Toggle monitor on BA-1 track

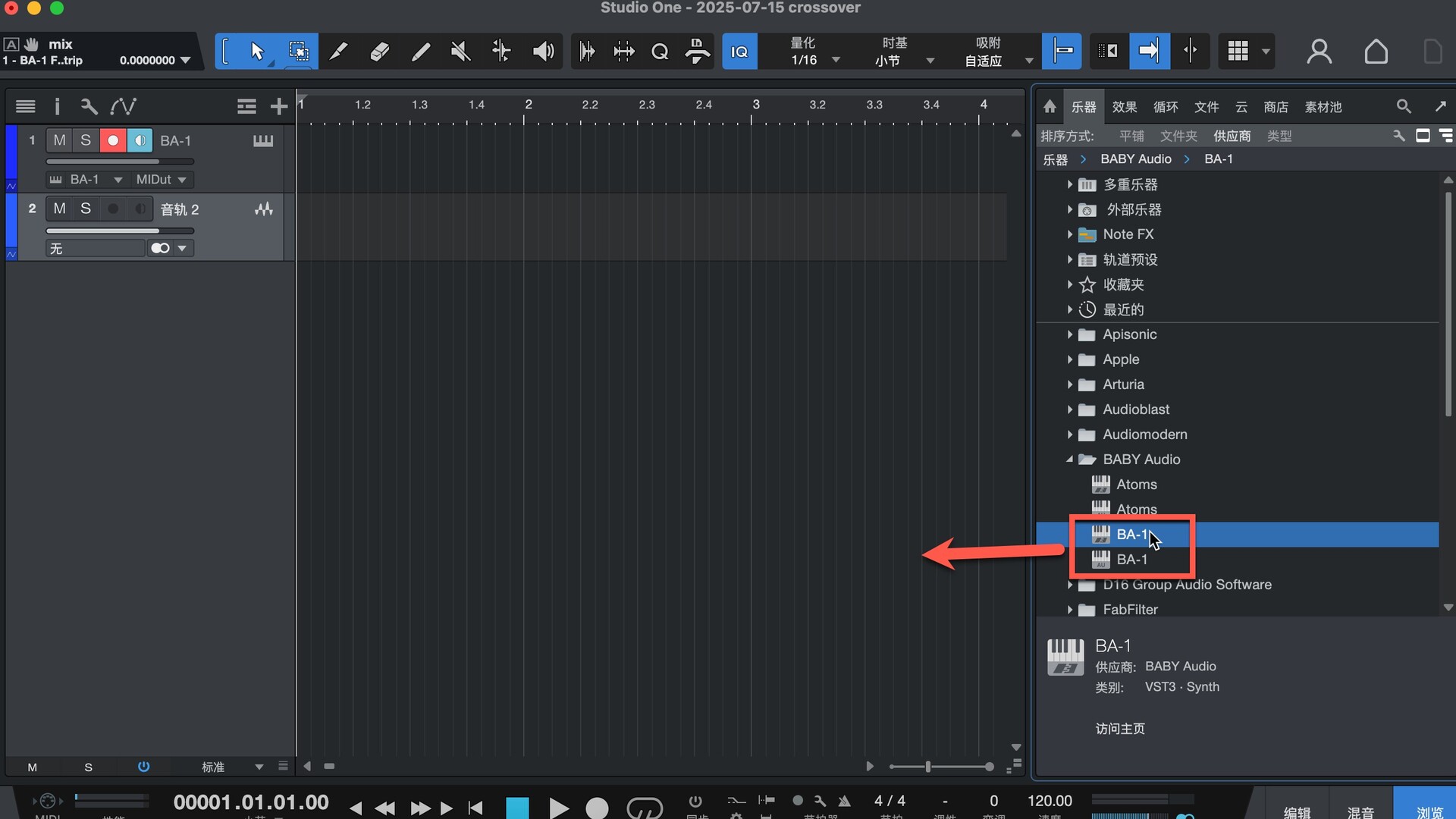pos(140,140)
